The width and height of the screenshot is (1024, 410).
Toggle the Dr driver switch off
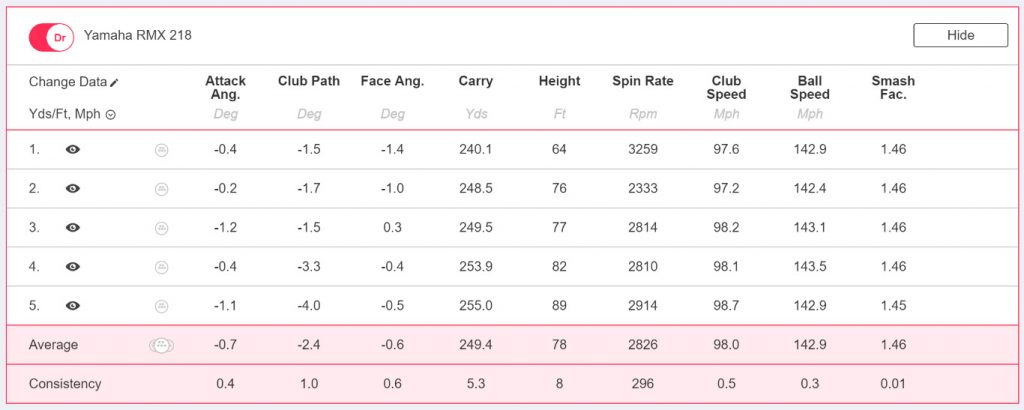(x=52, y=38)
